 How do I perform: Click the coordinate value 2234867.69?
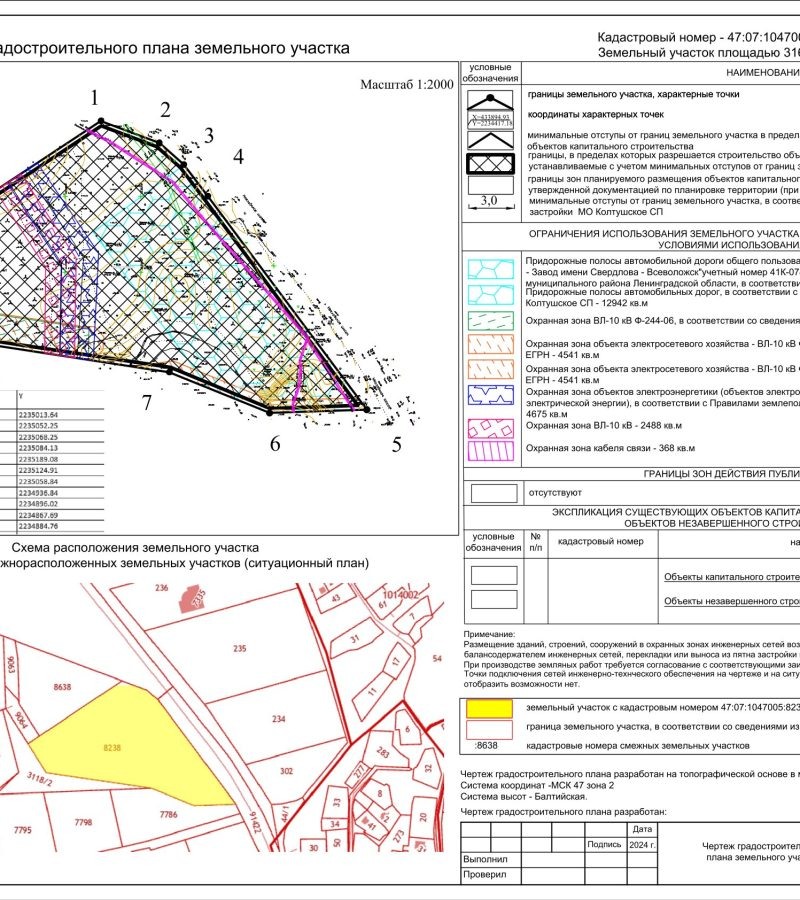(38, 515)
